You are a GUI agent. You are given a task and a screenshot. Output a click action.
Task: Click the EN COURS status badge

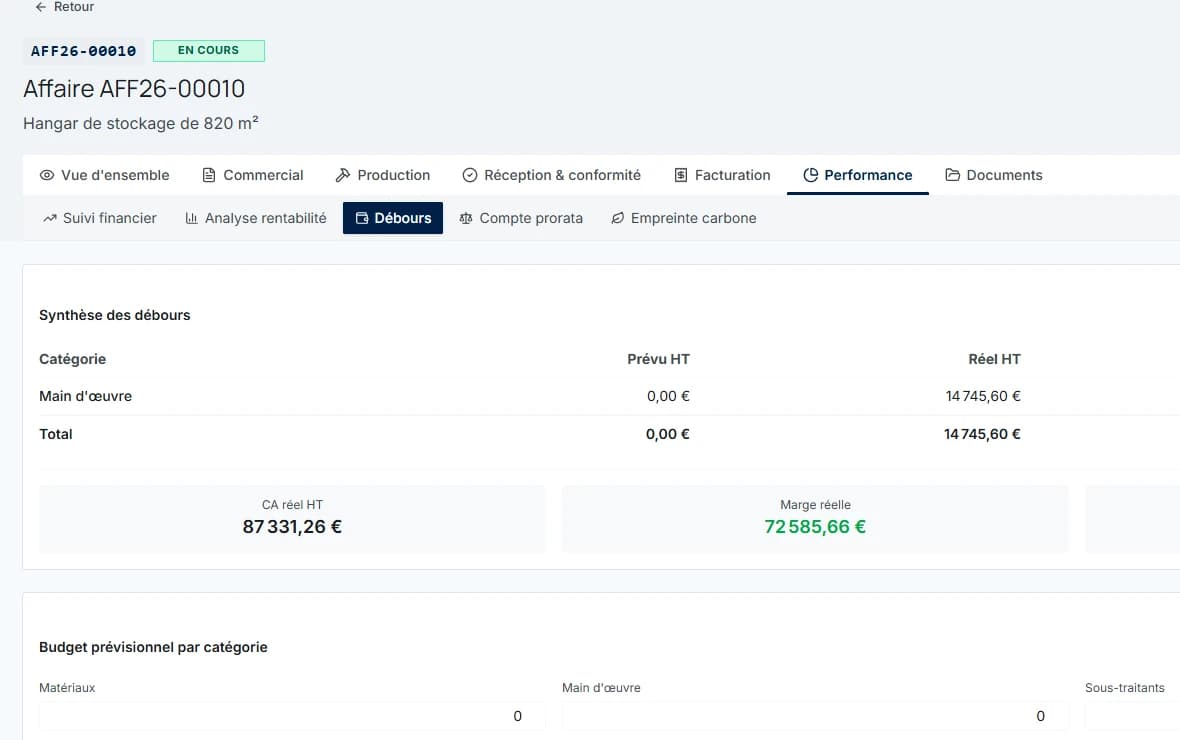(x=208, y=50)
